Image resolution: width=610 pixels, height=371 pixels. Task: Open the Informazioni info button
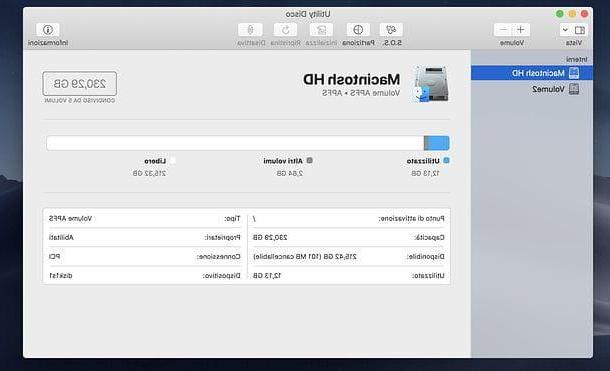click(48, 30)
